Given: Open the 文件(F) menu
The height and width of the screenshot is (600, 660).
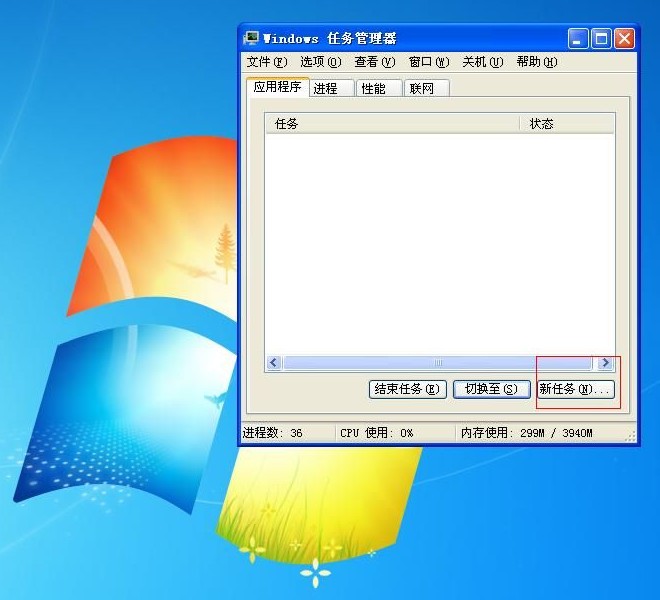Looking at the screenshot, I should (266, 62).
